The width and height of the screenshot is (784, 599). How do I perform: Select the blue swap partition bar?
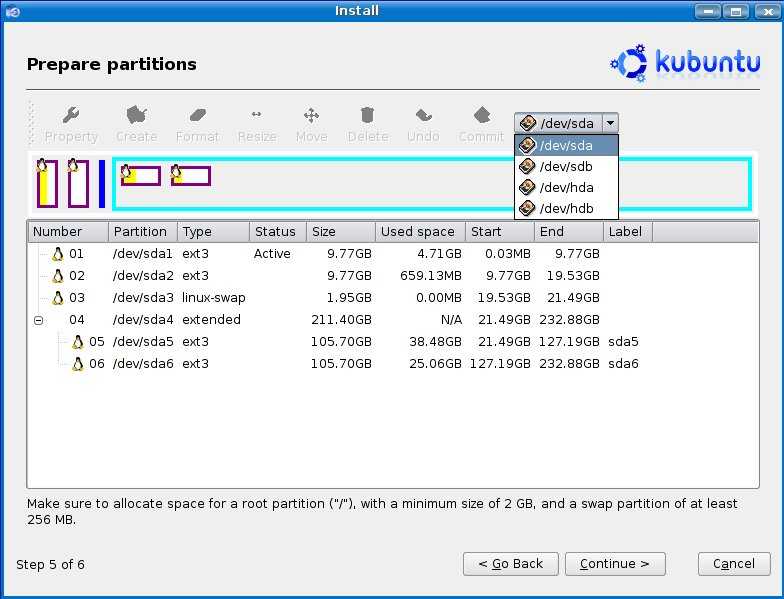[102, 184]
